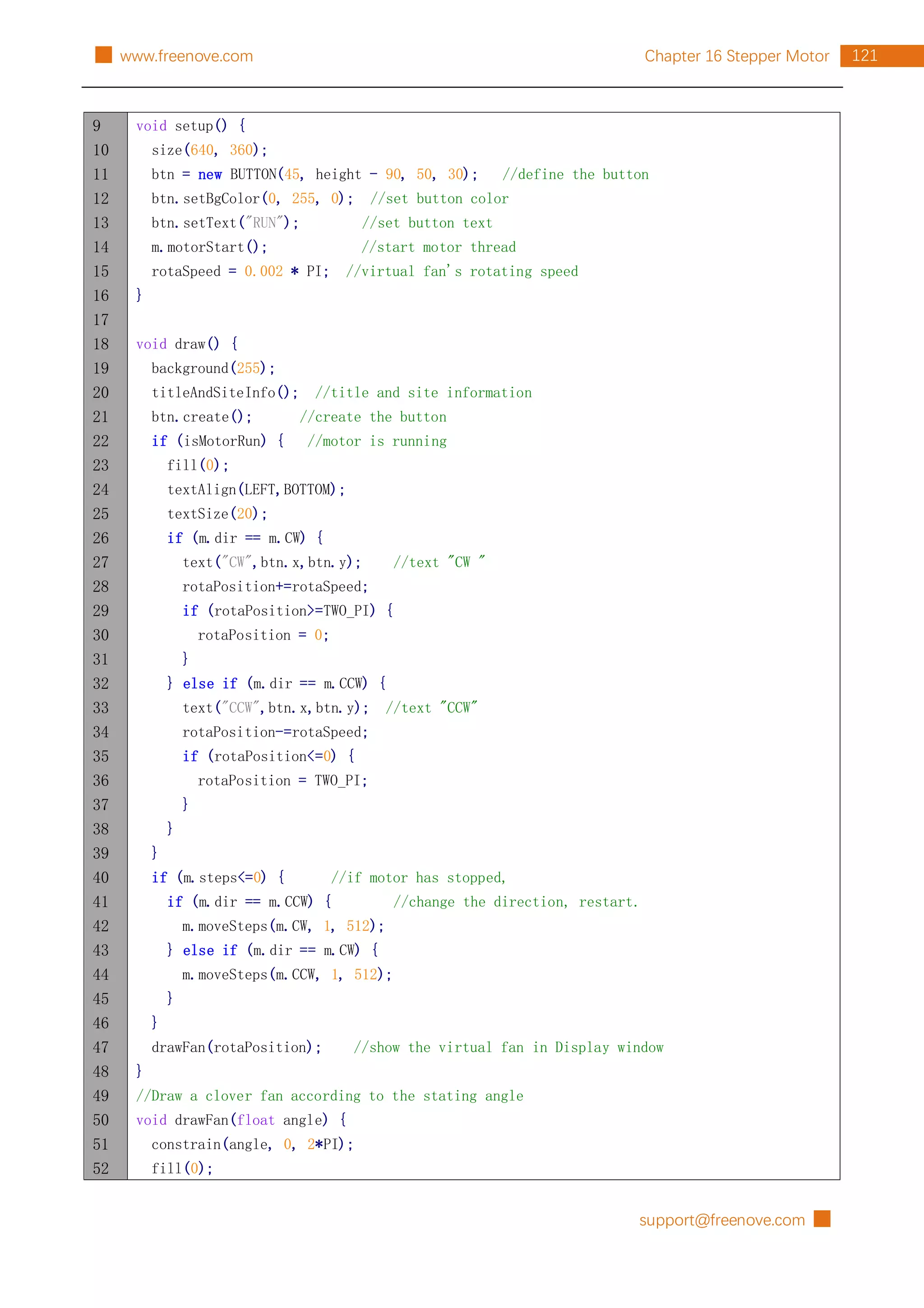Image resolution: width=924 pixels, height=1308 pixels.
Task: Click the 'm.moveSteps(m.CCW, 1, 512);' call
Action: [287, 975]
